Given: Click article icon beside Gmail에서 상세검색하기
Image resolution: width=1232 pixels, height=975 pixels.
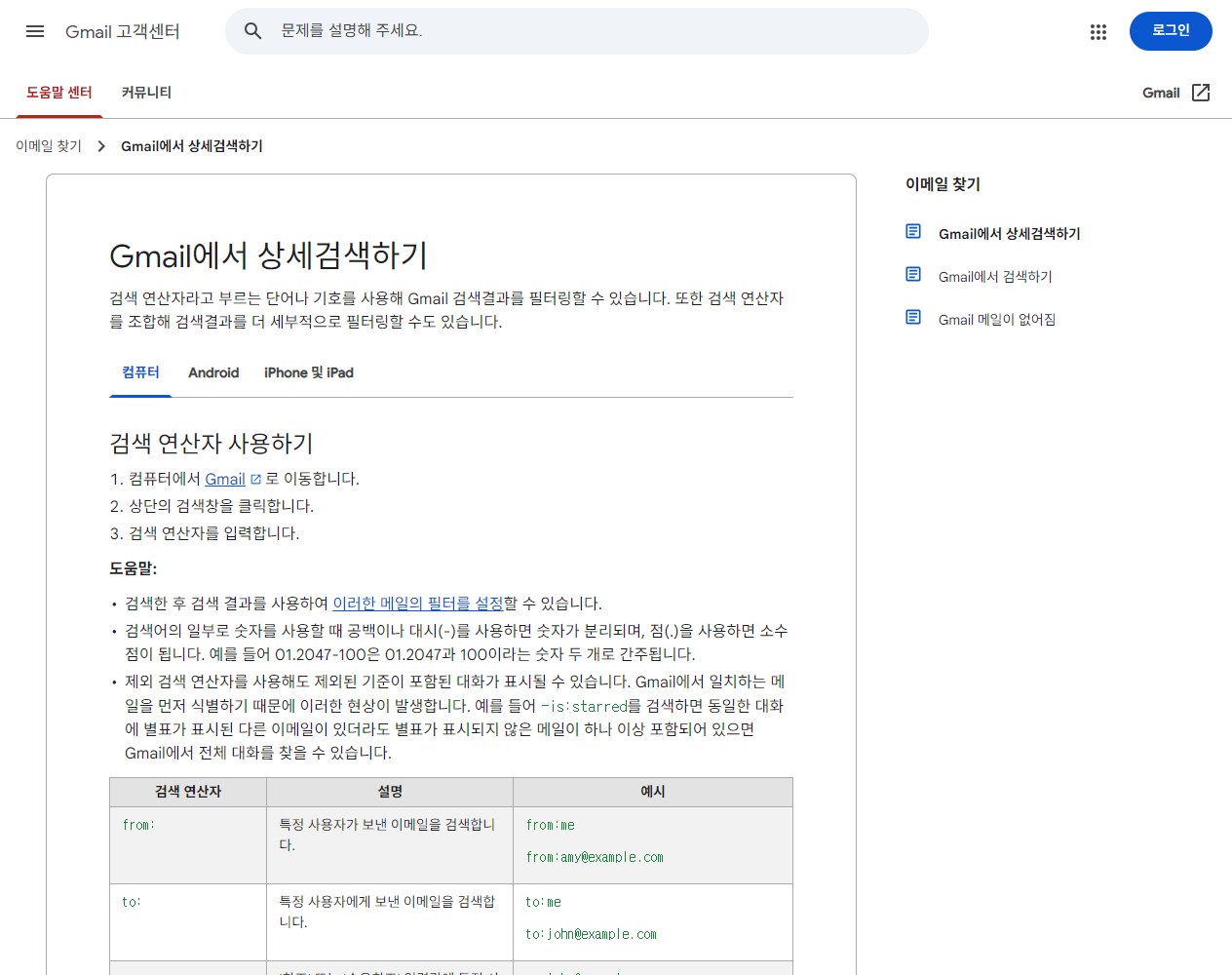Looking at the screenshot, I should click(913, 231).
